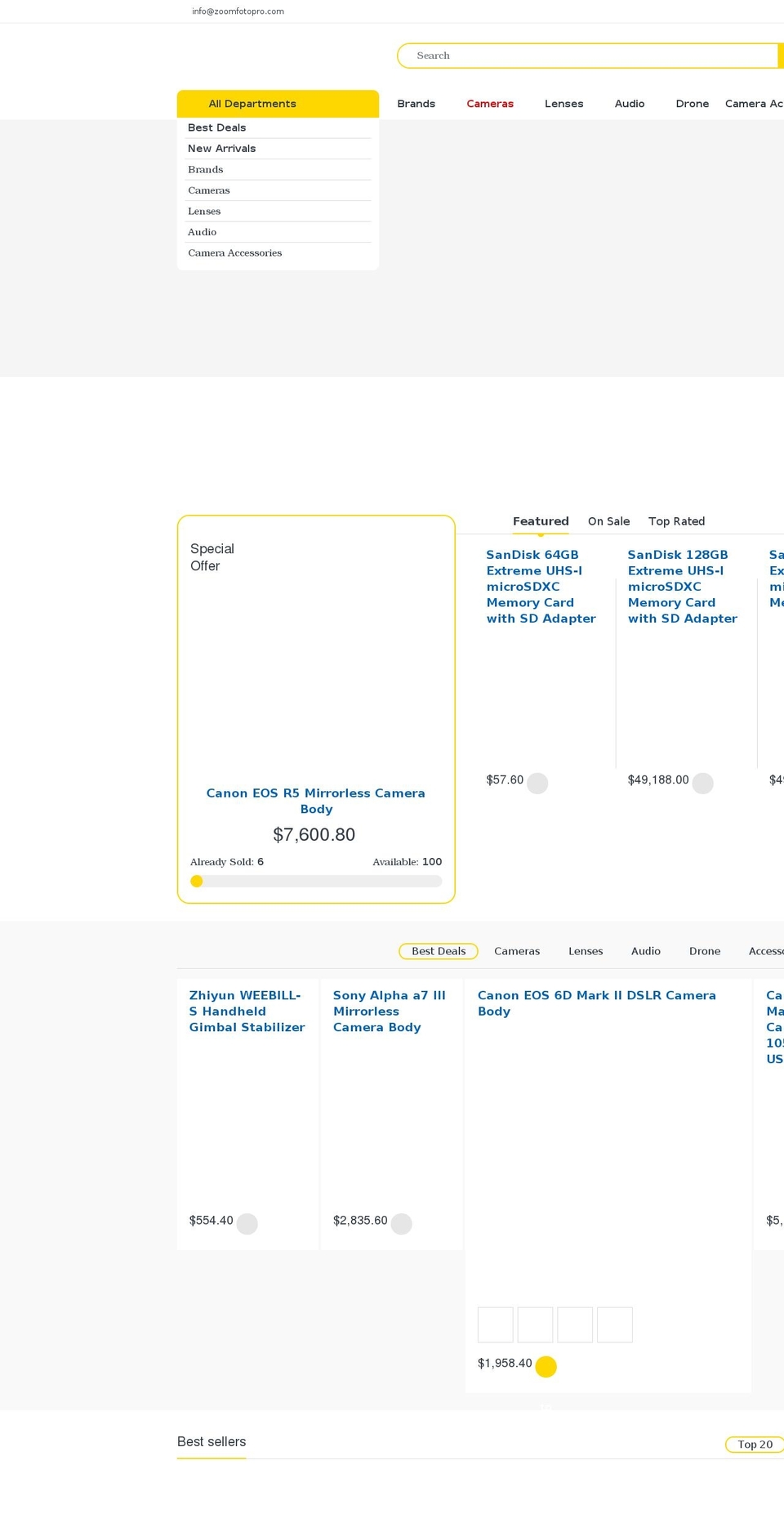Open SanDisk 64GB Extreme microSDXC product
The image size is (784, 1532).
[x=541, y=587]
